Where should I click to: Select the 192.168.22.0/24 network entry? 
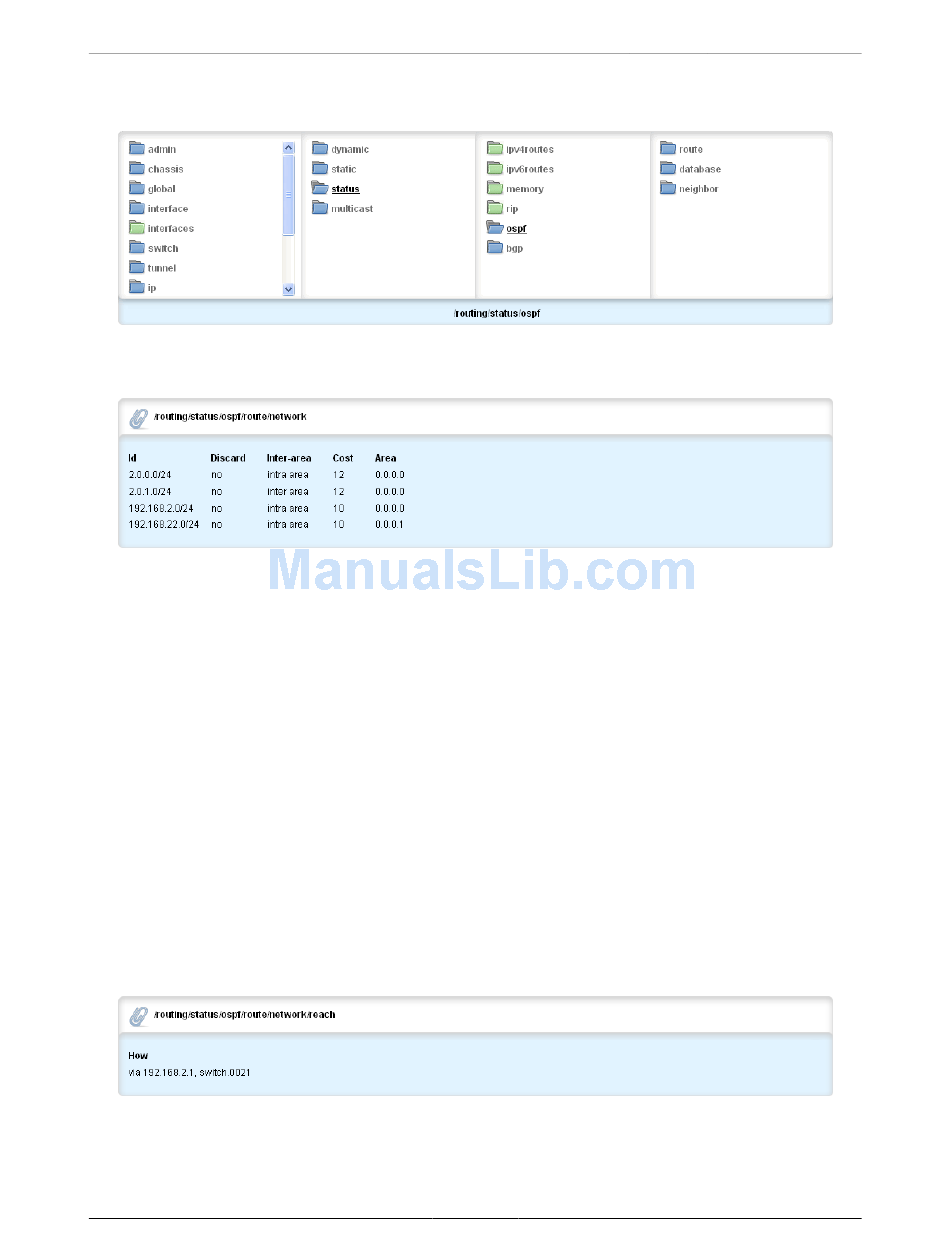click(x=164, y=524)
